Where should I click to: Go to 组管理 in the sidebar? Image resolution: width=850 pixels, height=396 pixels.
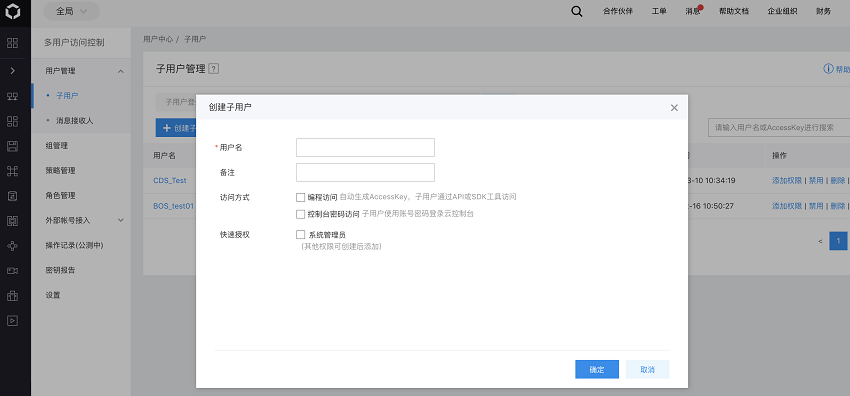[56, 146]
